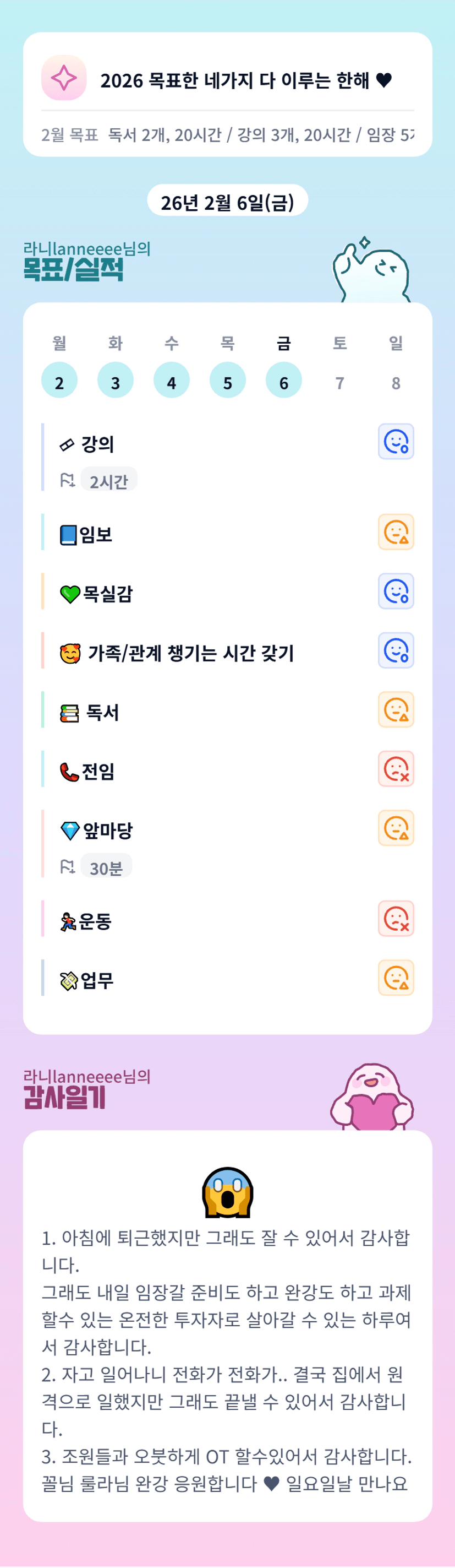Screen dimensions: 455x1568
Task: Click the orange status face for 임보
Action: 396,532
